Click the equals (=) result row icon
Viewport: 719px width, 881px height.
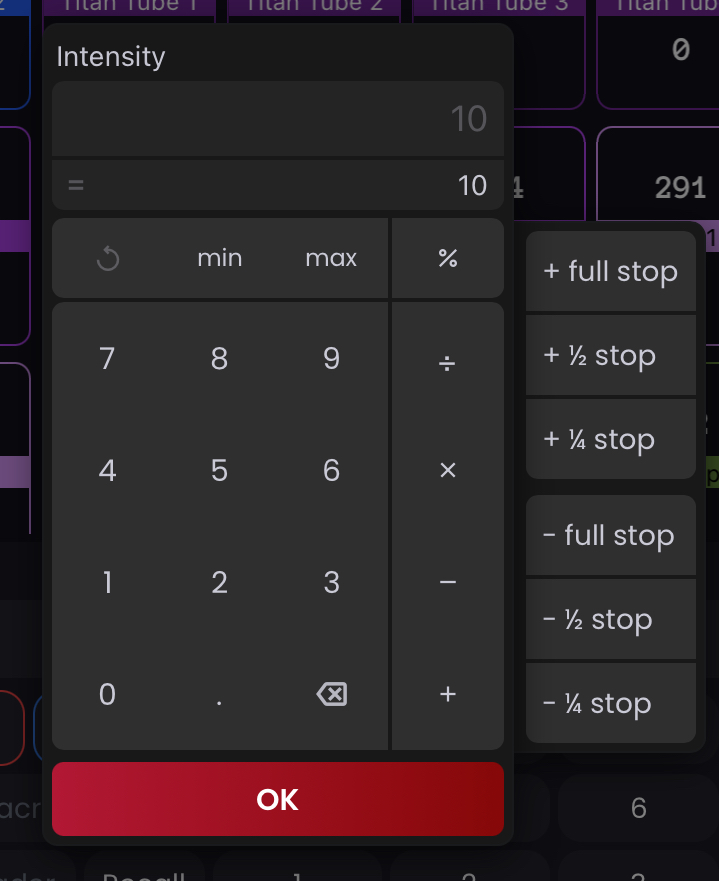76,185
